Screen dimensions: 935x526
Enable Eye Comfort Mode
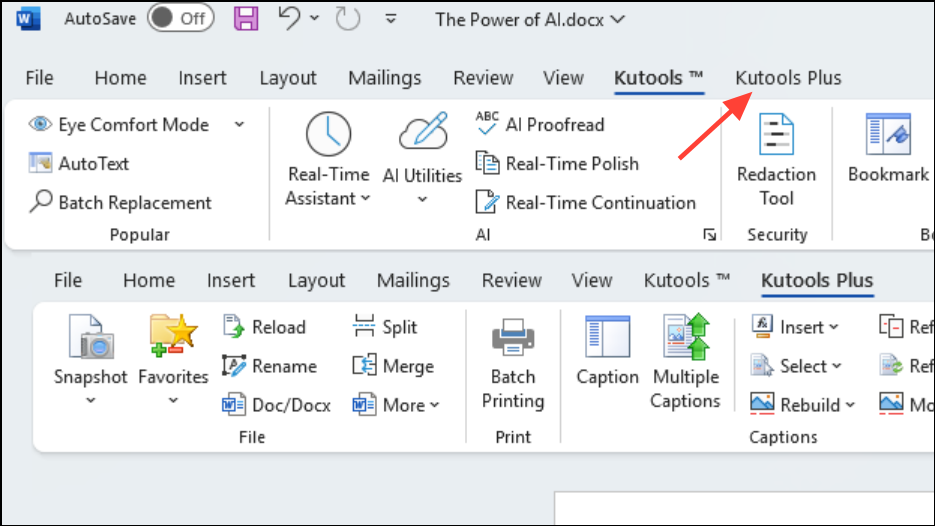pos(119,125)
